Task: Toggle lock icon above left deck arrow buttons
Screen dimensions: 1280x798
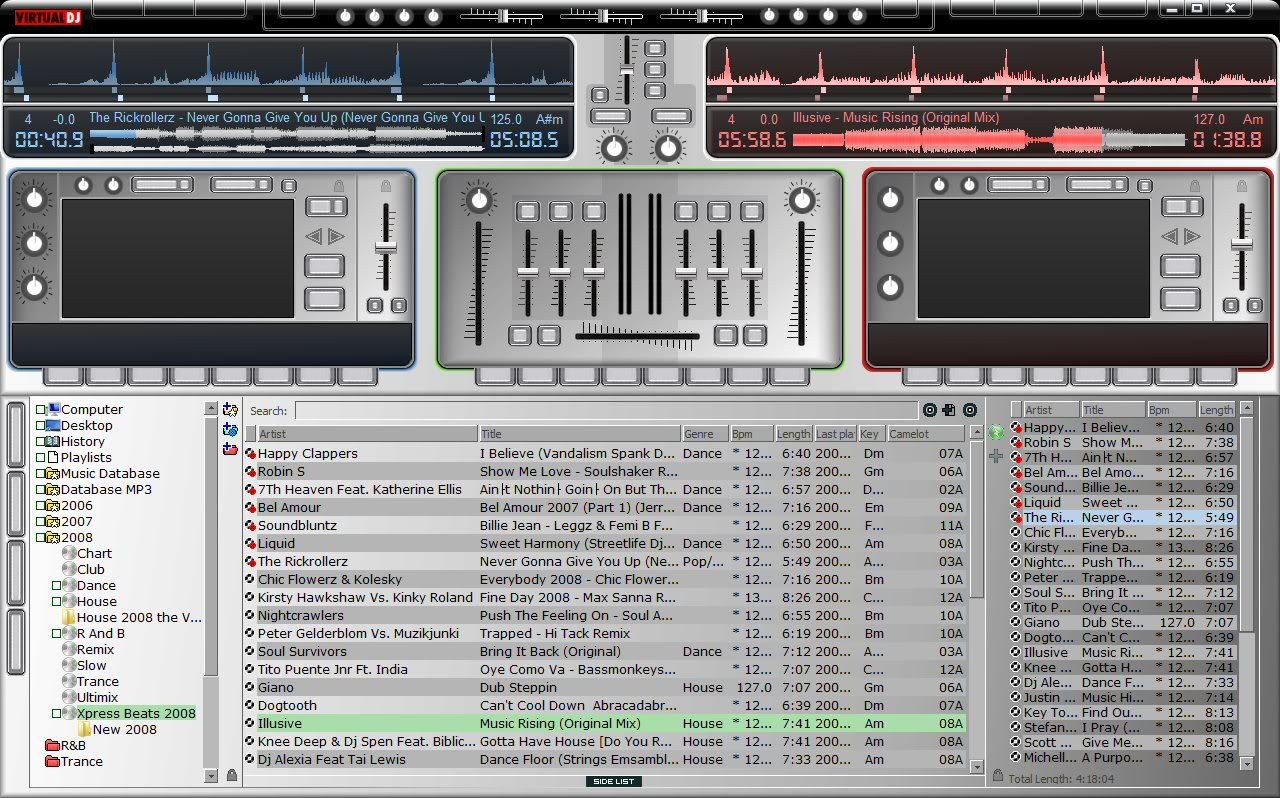Action: [x=339, y=186]
